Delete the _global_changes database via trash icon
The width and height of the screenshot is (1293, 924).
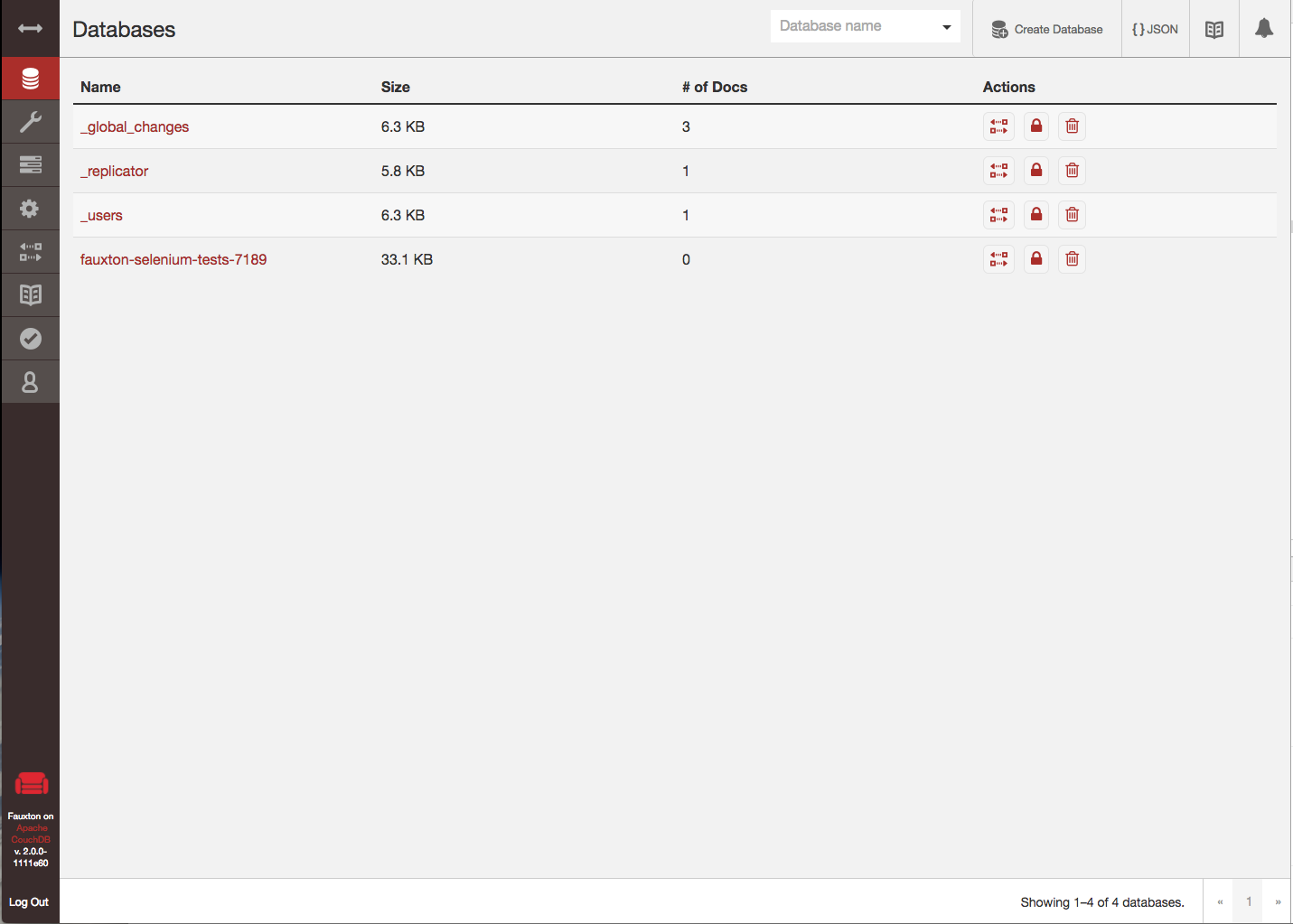coord(1072,126)
